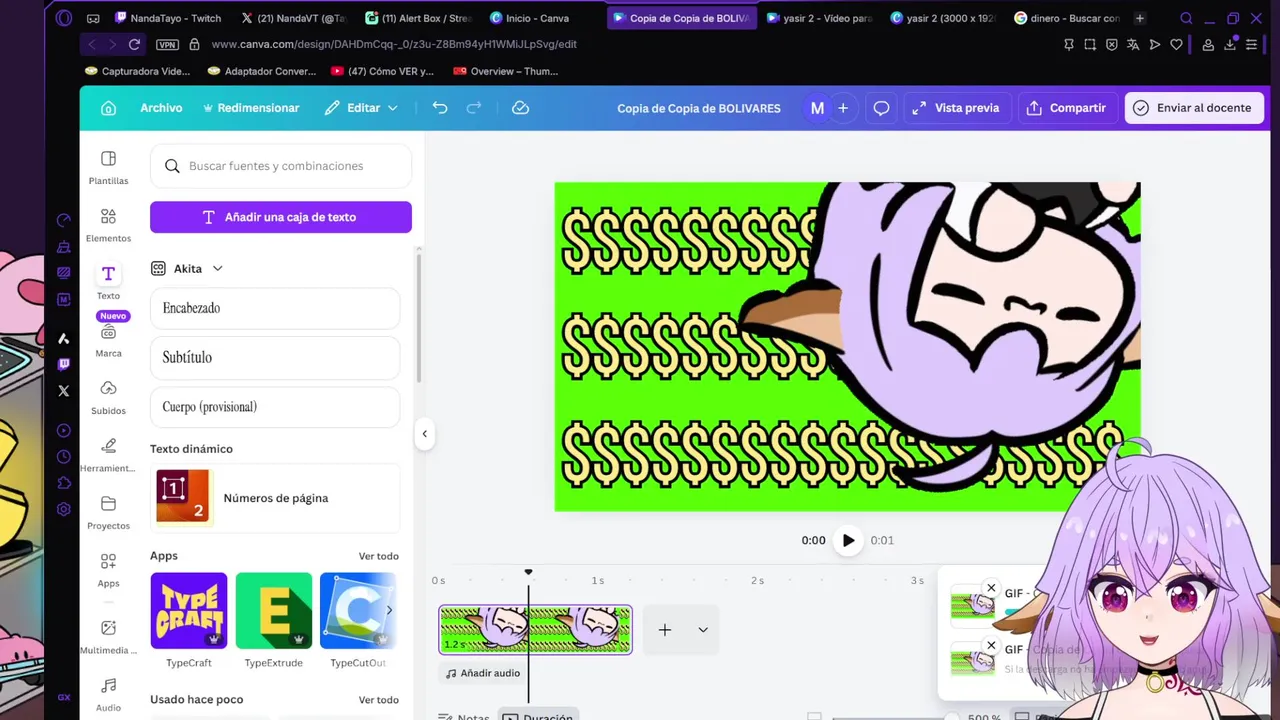Viewport: 1280px width, 720px height.
Task: Go to Canva home icon
Action: click(x=108, y=108)
